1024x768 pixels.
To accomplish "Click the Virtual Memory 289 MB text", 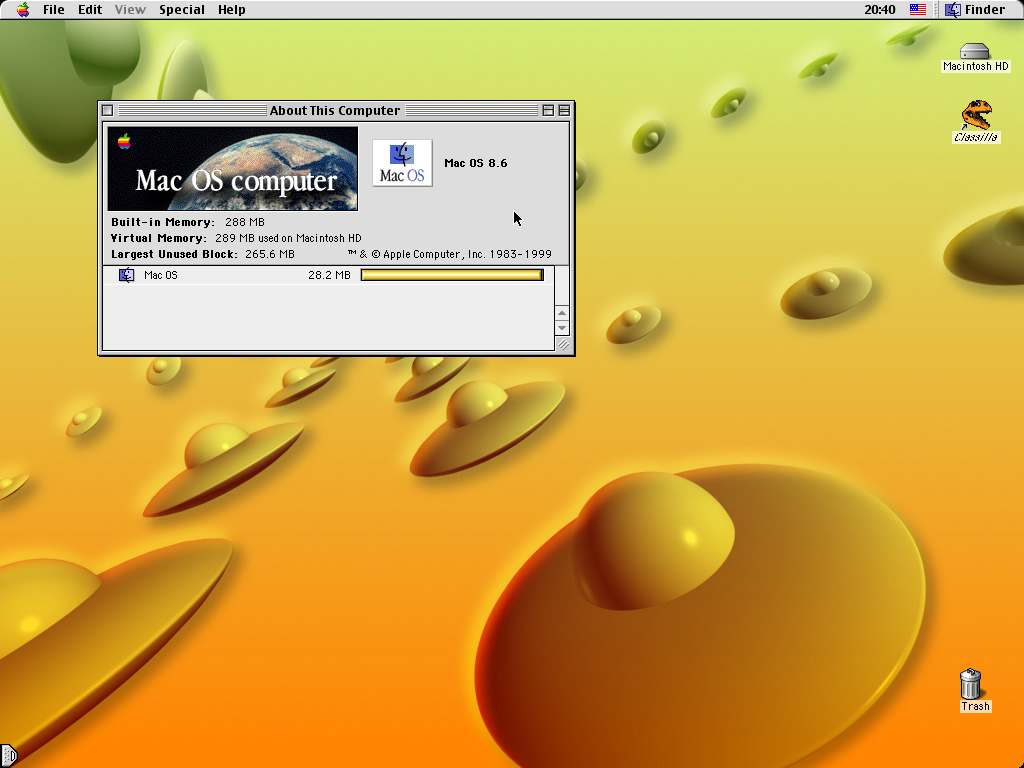I will click(x=288, y=238).
